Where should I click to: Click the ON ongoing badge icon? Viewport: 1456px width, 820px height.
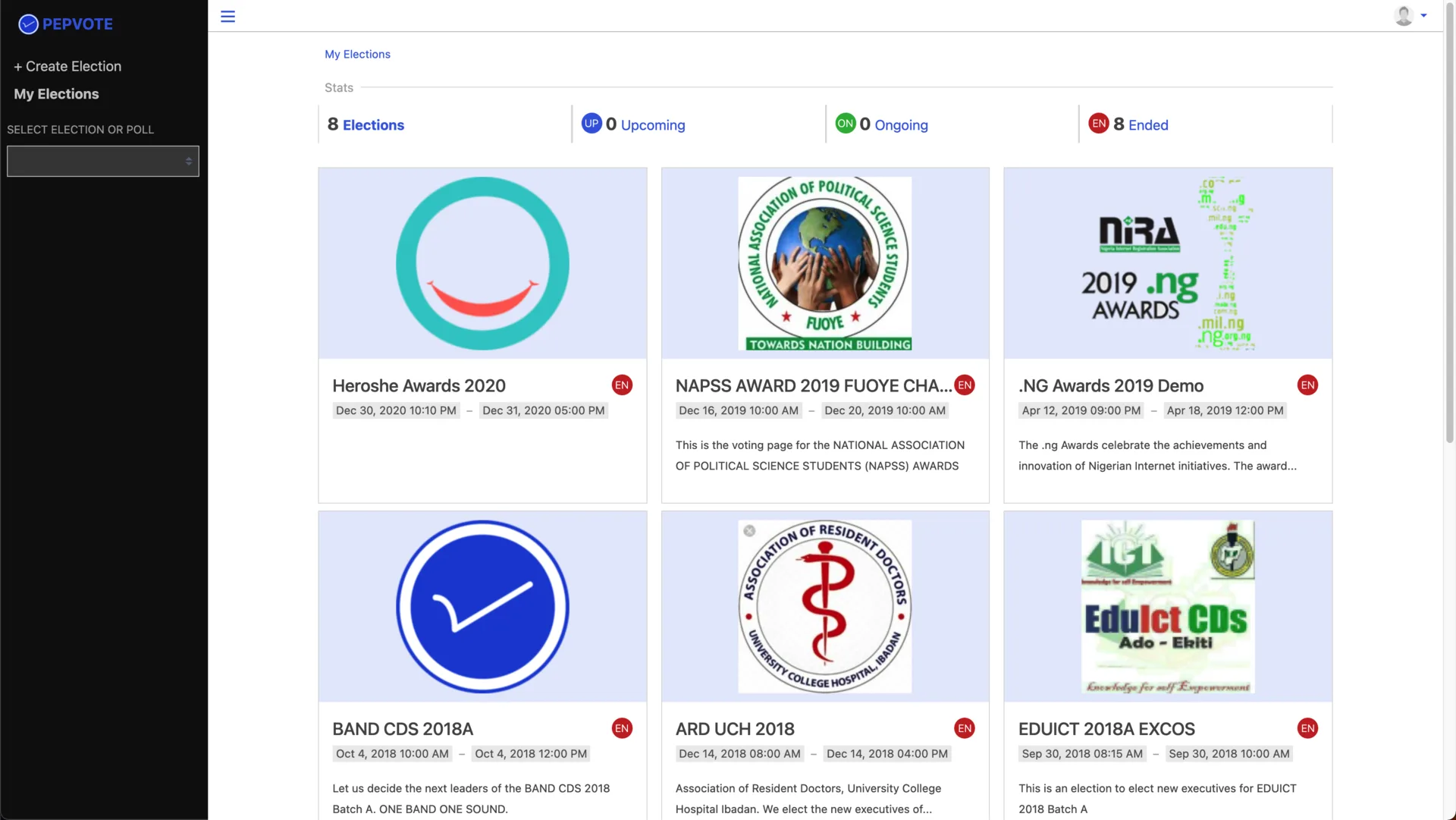(846, 124)
